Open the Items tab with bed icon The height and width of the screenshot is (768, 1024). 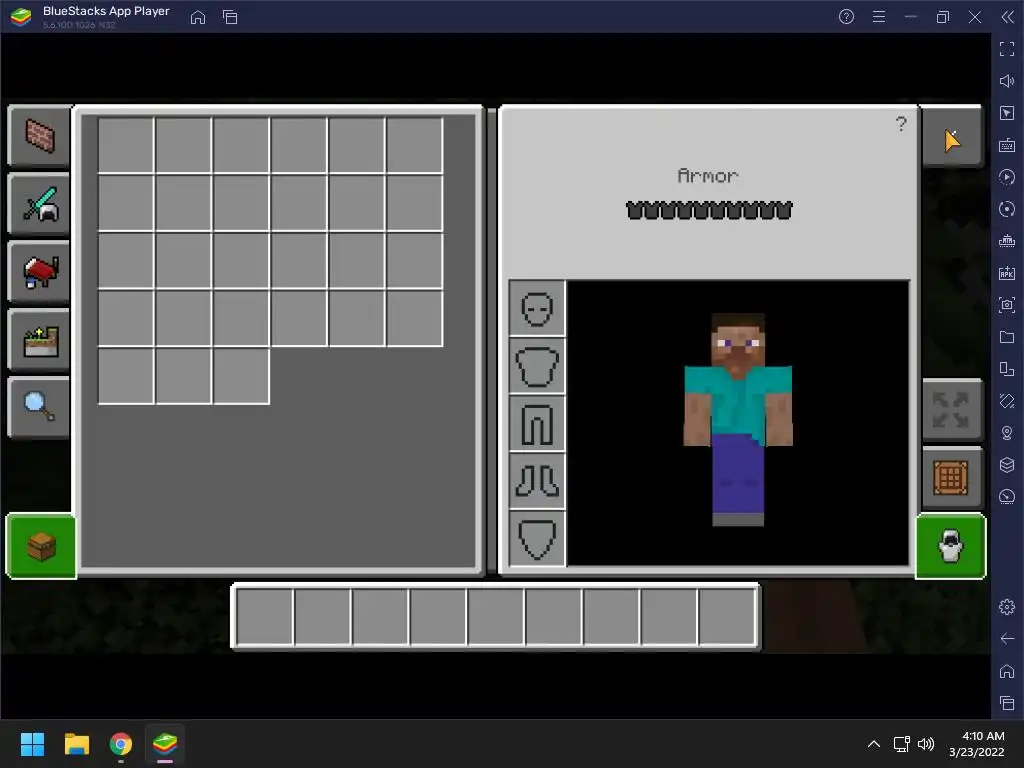coord(39,272)
